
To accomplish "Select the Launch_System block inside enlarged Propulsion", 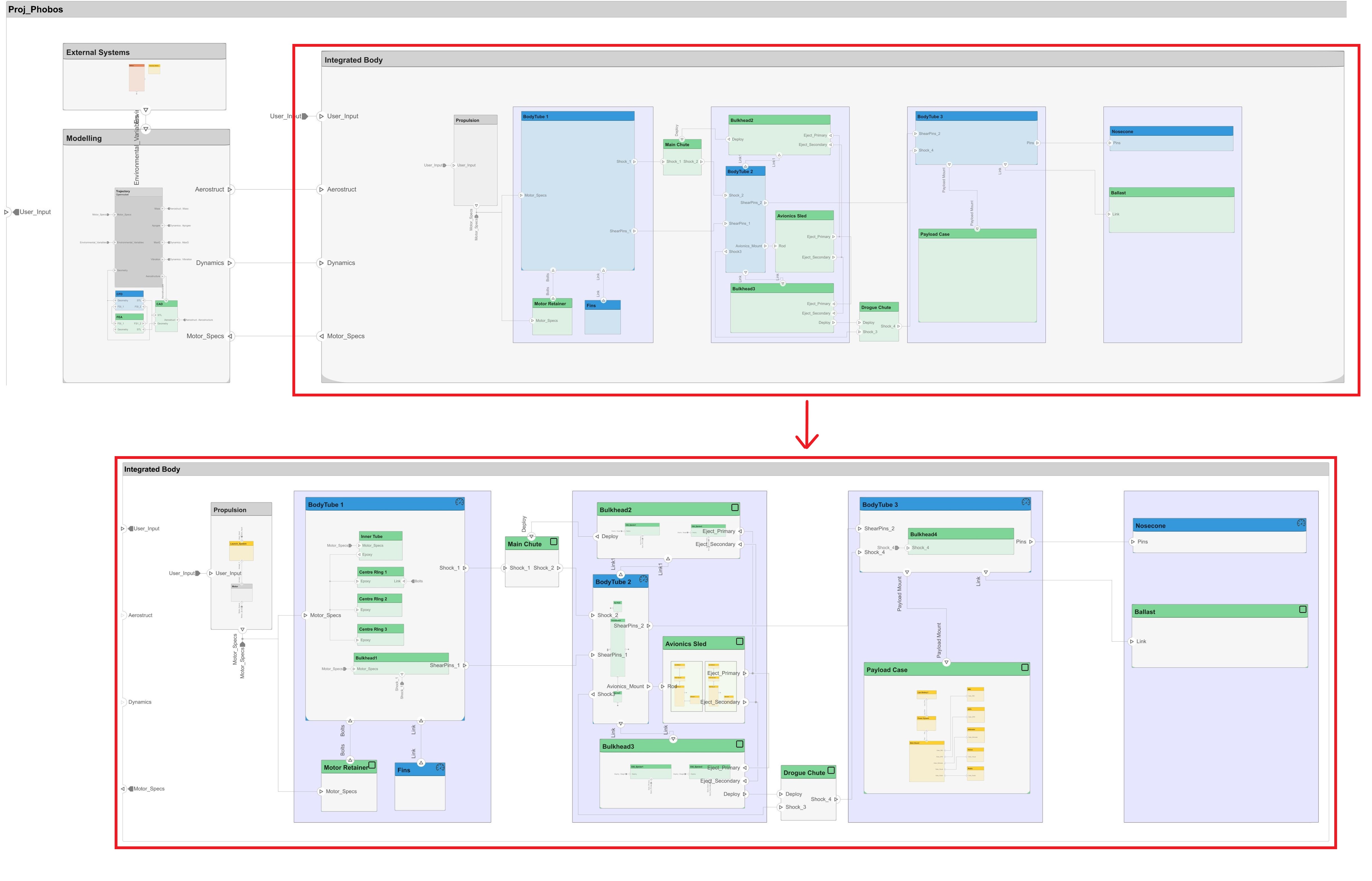I will [241, 550].
